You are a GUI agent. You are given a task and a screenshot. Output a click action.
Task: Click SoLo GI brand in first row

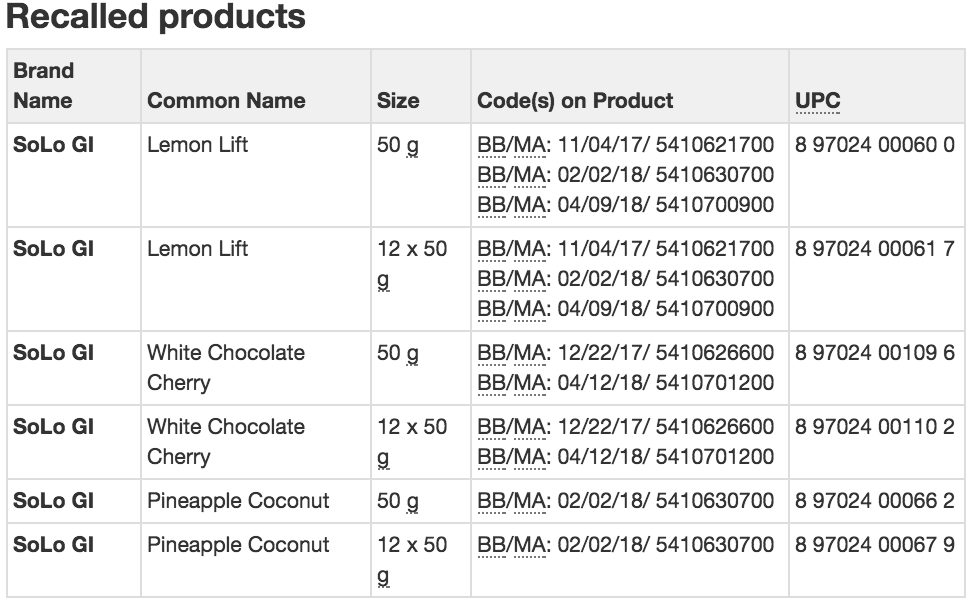coord(53,144)
